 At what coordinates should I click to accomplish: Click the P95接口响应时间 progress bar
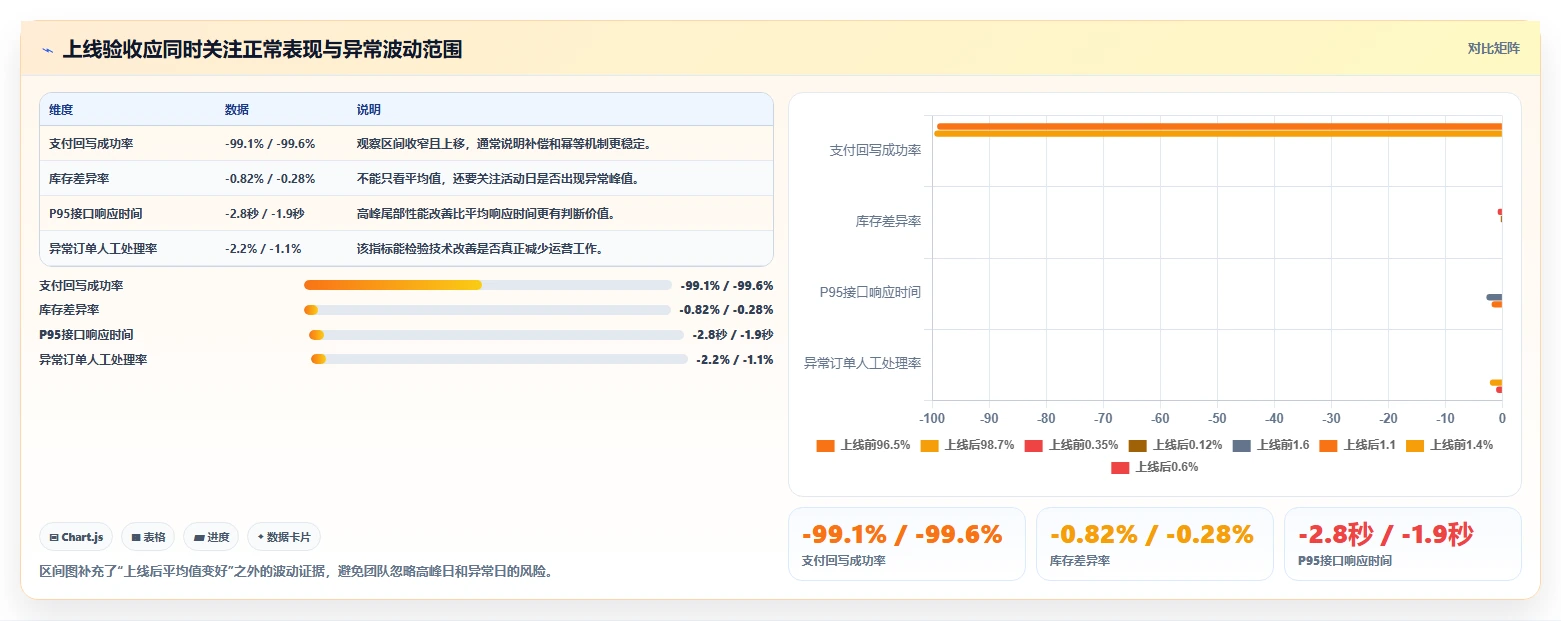coord(496,335)
